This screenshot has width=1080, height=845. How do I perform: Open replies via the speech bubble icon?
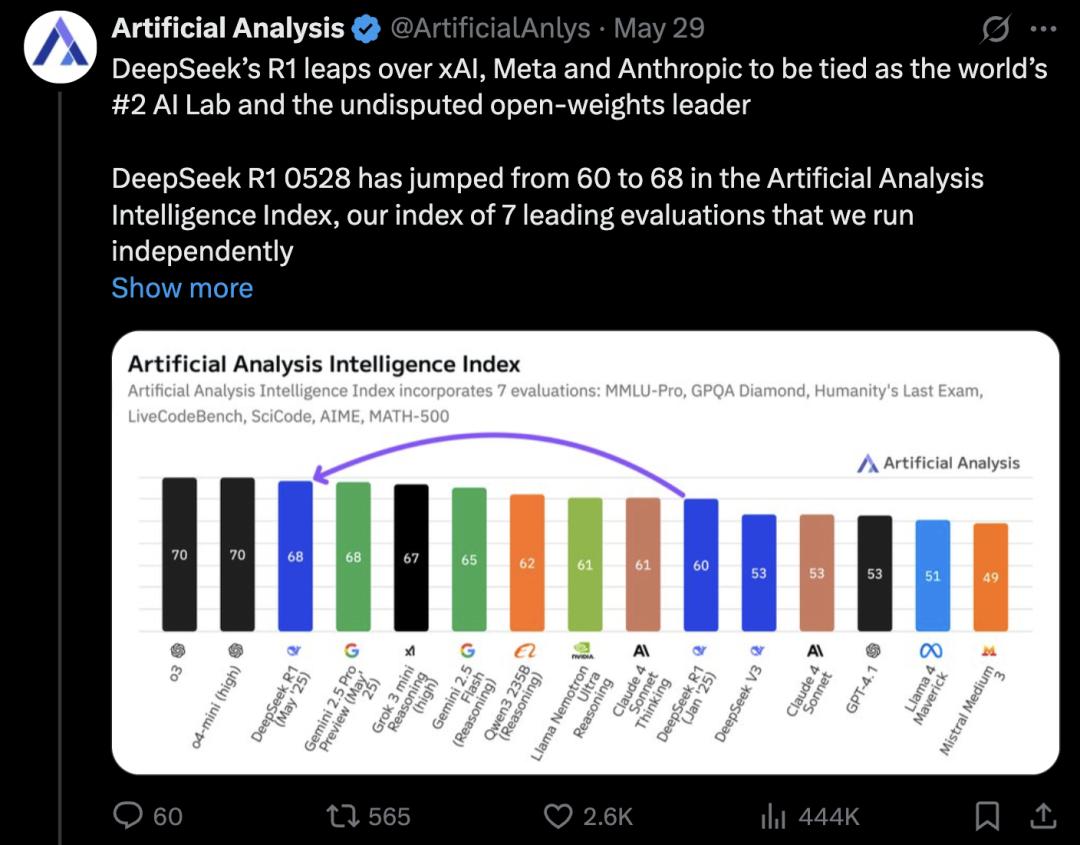coord(130,817)
